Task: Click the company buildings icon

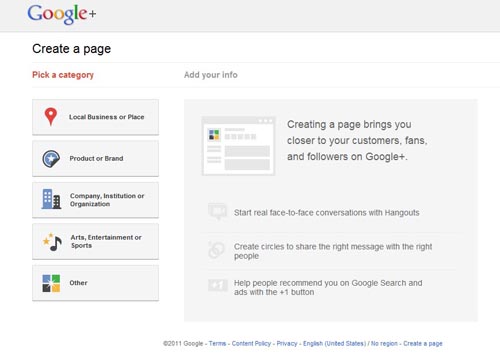Action: coord(51,199)
